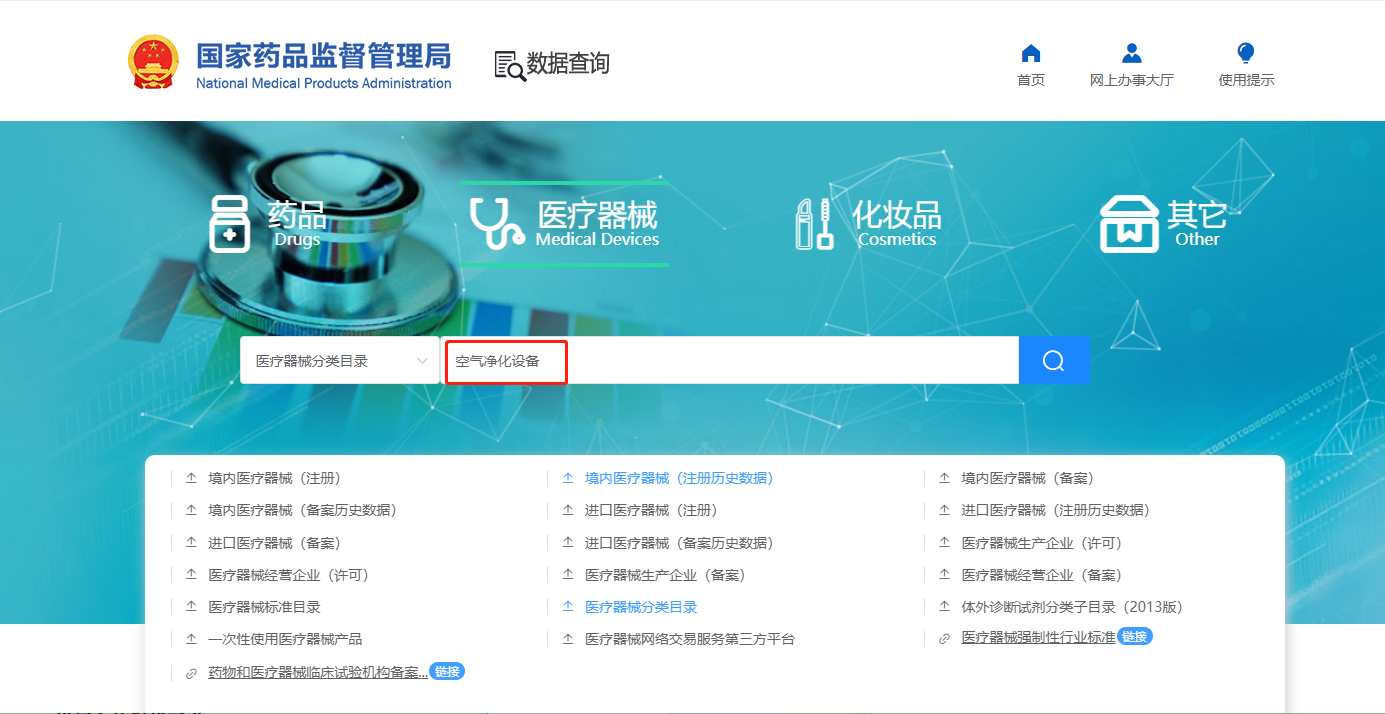Click the search field containing 空气净化设备
This screenshot has width=1385, height=714.
coord(730,361)
